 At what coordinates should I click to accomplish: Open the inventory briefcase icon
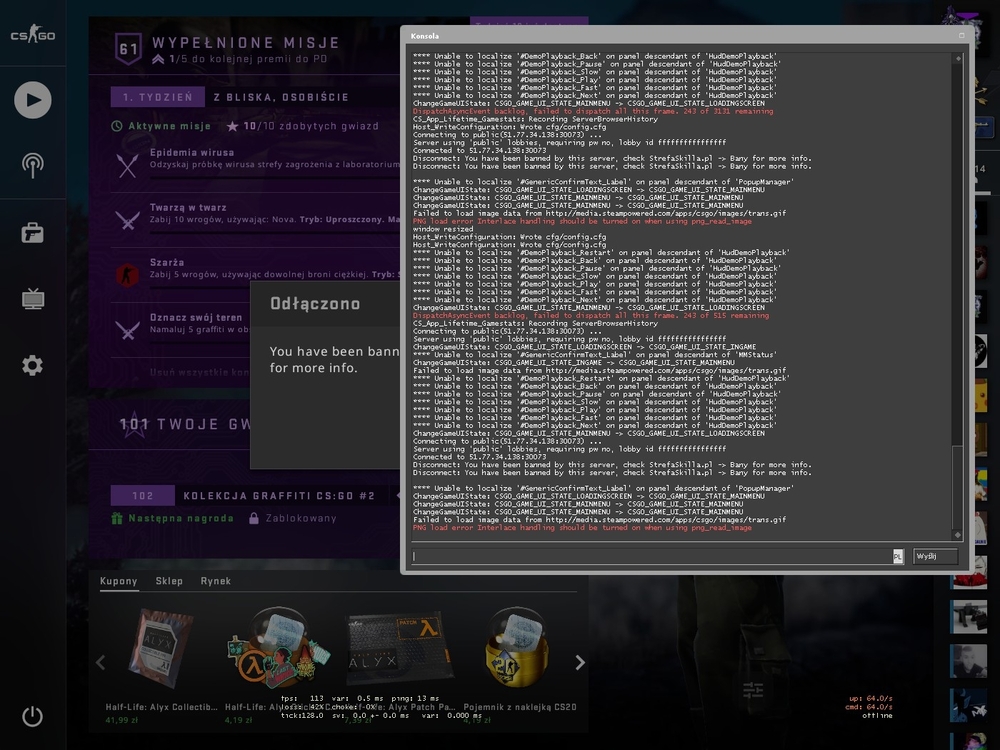[33, 233]
